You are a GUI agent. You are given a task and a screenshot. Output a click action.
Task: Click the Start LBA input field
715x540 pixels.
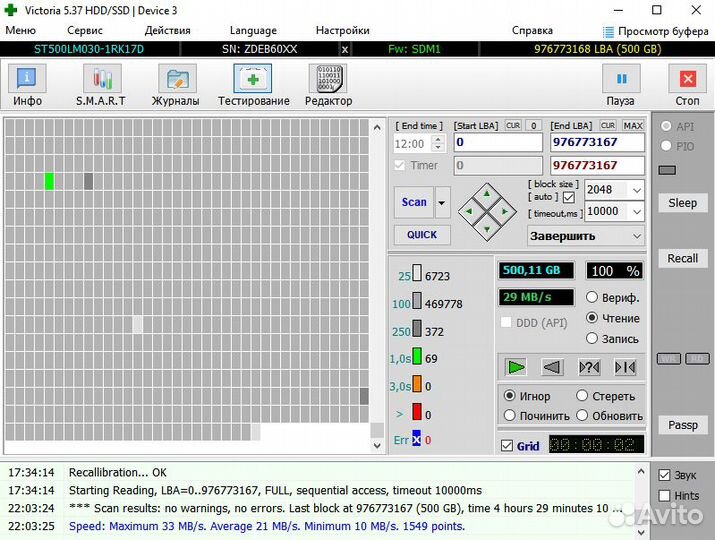pyautogui.click(x=498, y=143)
